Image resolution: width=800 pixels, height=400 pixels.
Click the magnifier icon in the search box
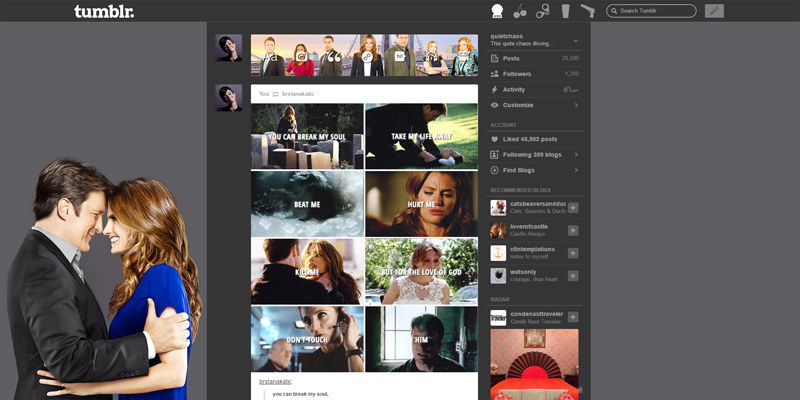614,11
